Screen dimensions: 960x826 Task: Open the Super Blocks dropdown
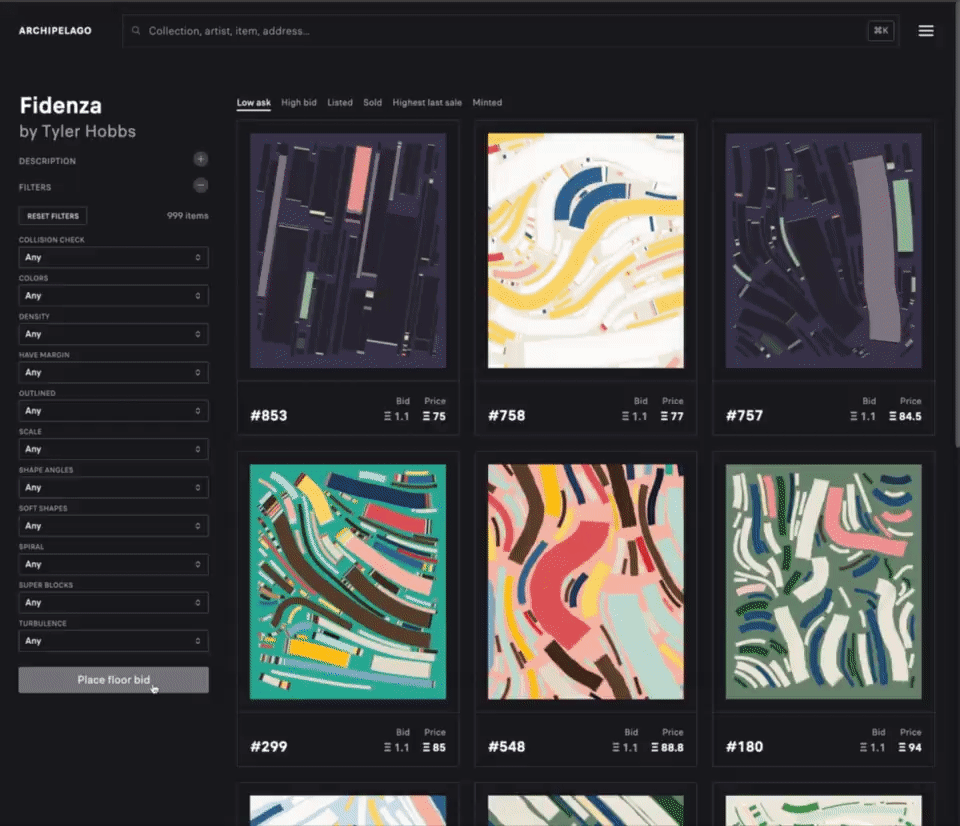pos(113,603)
